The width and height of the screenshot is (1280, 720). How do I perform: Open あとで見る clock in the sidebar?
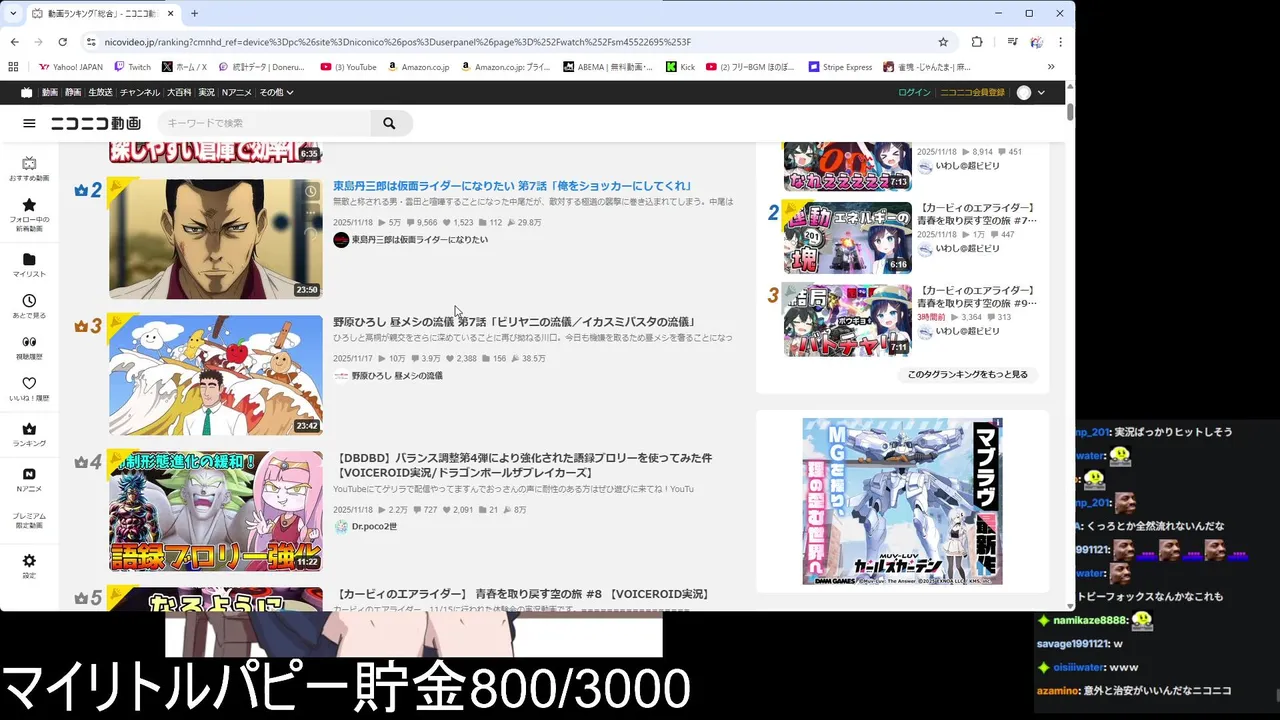coord(29,306)
